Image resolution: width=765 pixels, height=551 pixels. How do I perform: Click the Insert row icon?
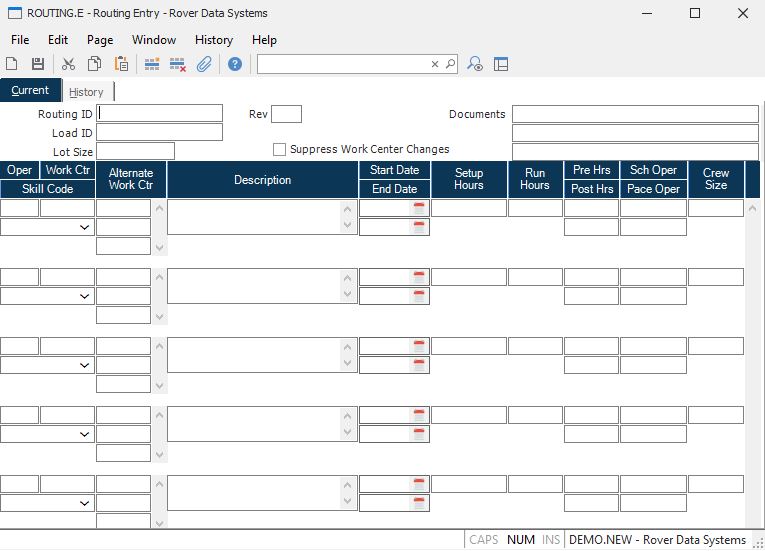point(152,64)
